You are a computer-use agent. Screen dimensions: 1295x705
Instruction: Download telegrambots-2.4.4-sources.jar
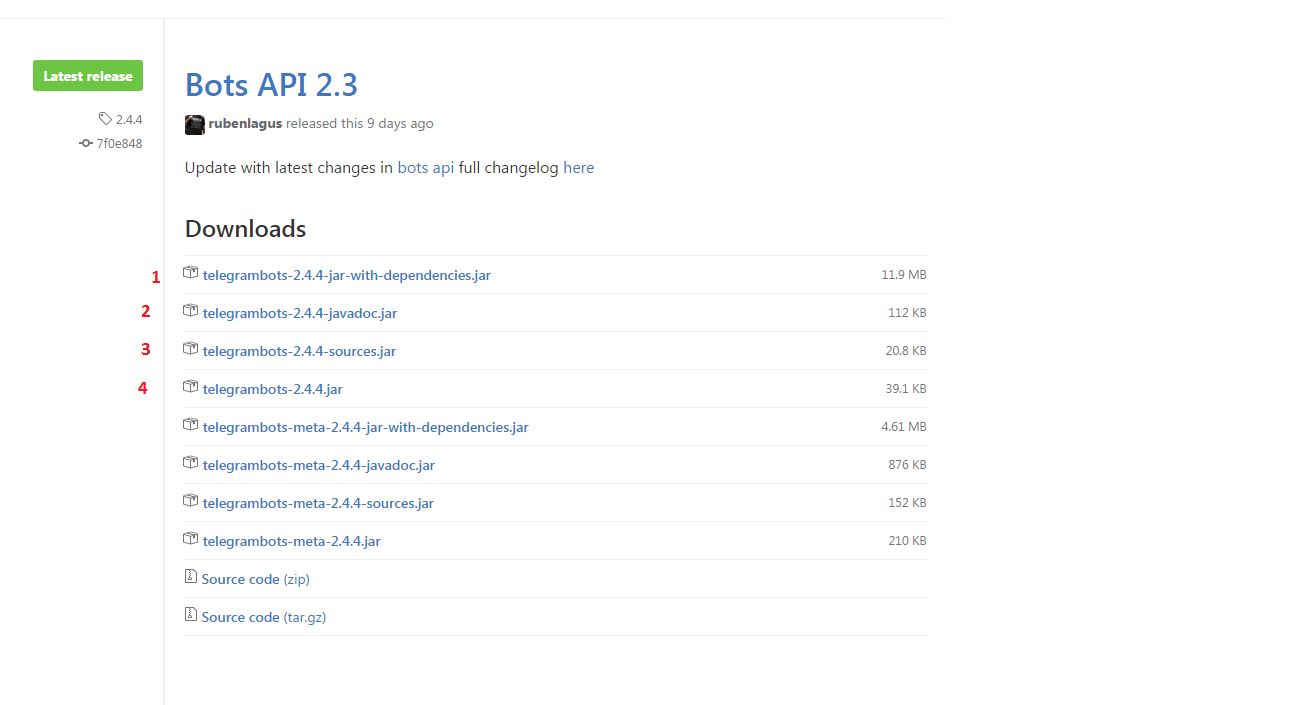coord(299,351)
